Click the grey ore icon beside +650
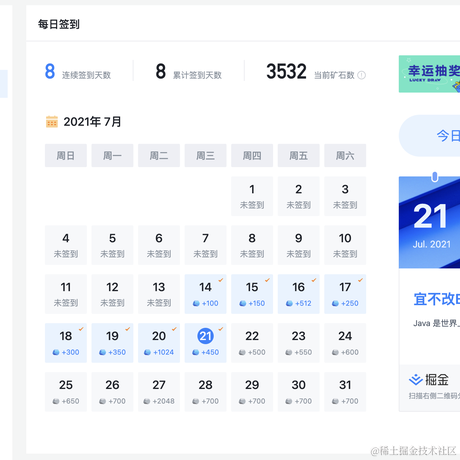The height and width of the screenshot is (460, 460). [56, 401]
